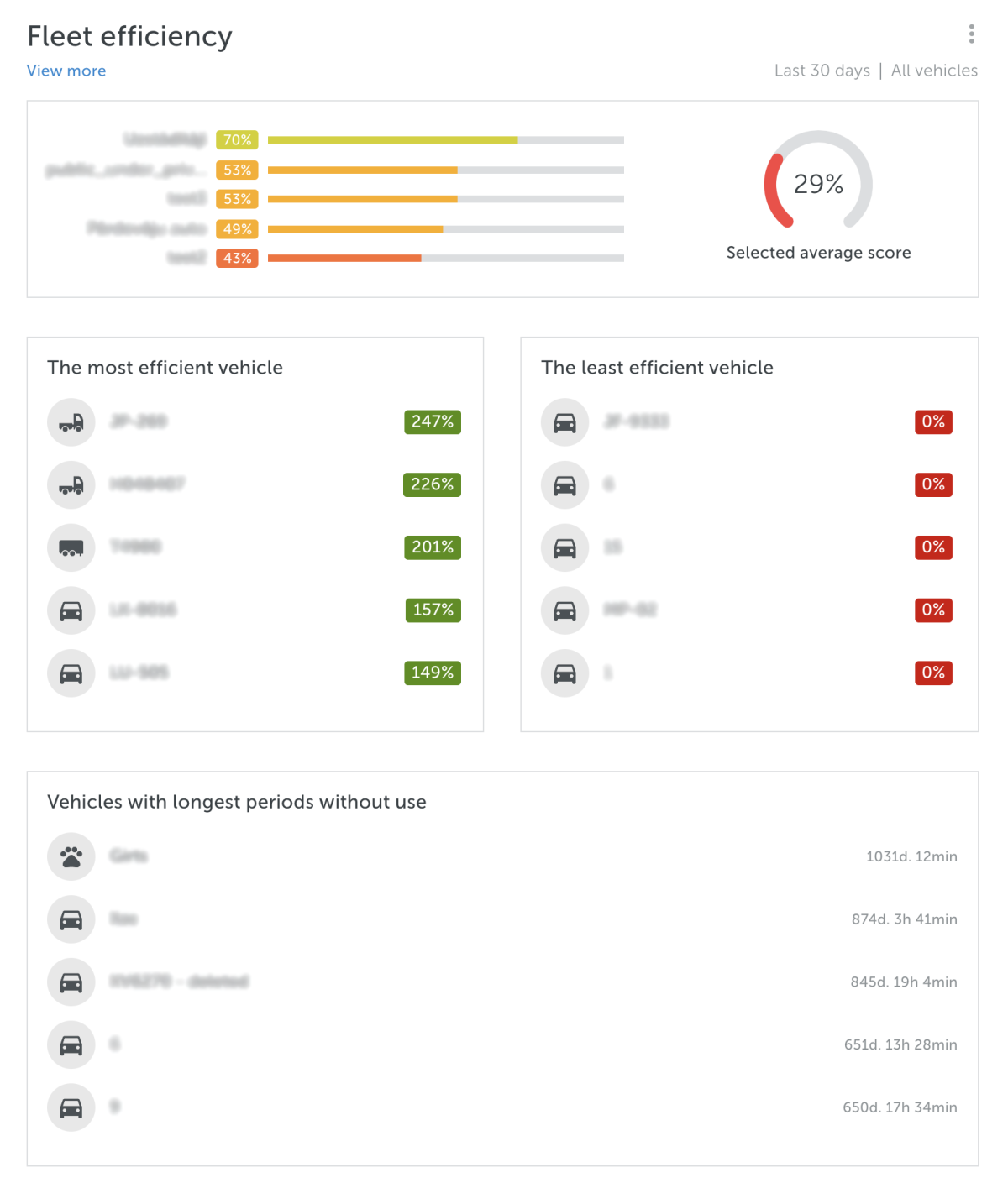Select the 43% percentage label
Image resolution: width=1008 pixels, height=1204 pixels.
click(237, 258)
